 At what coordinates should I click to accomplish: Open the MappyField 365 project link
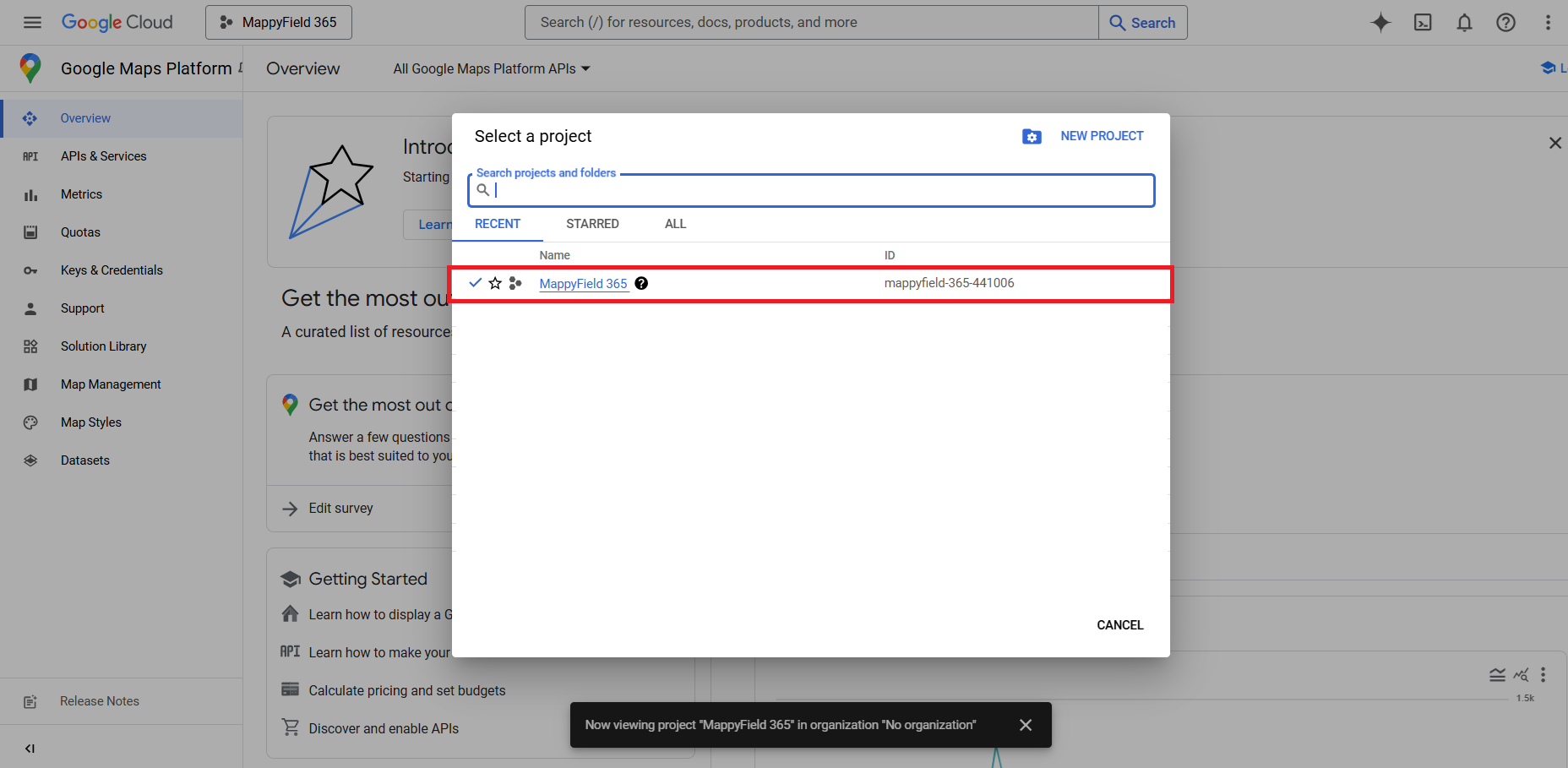tap(583, 283)
